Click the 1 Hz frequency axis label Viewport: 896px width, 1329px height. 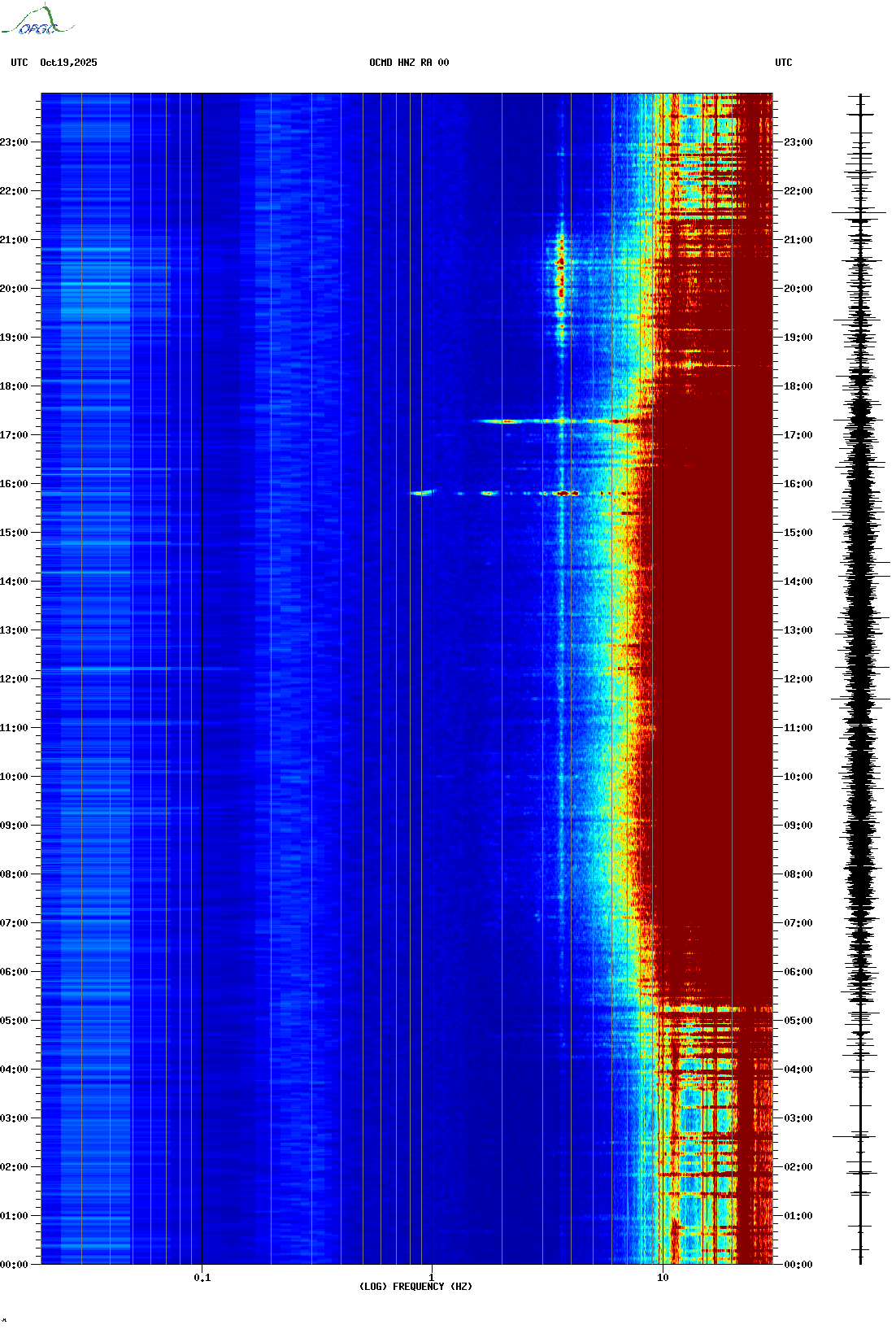(x=432, y=1278)
